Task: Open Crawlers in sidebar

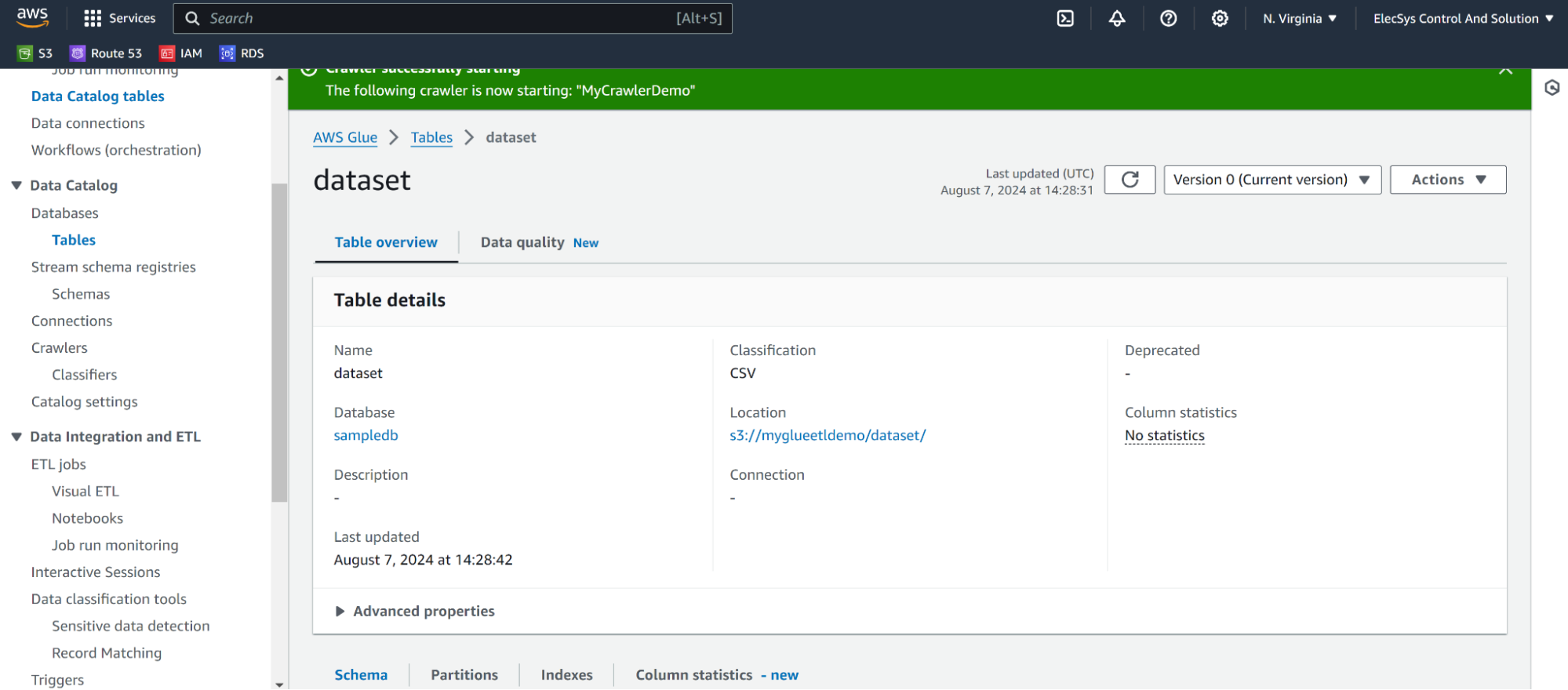Action: click(60, 347)
